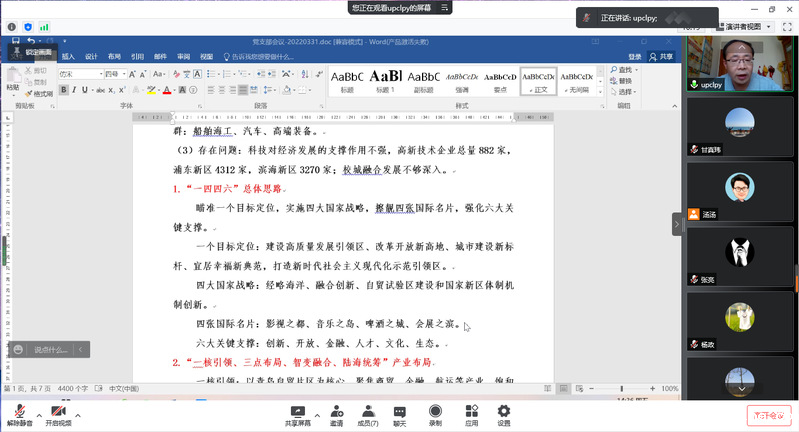The image size is (799, 432).
Task: Open the 设计 Design ribbon tab
Action: point(91,57)
